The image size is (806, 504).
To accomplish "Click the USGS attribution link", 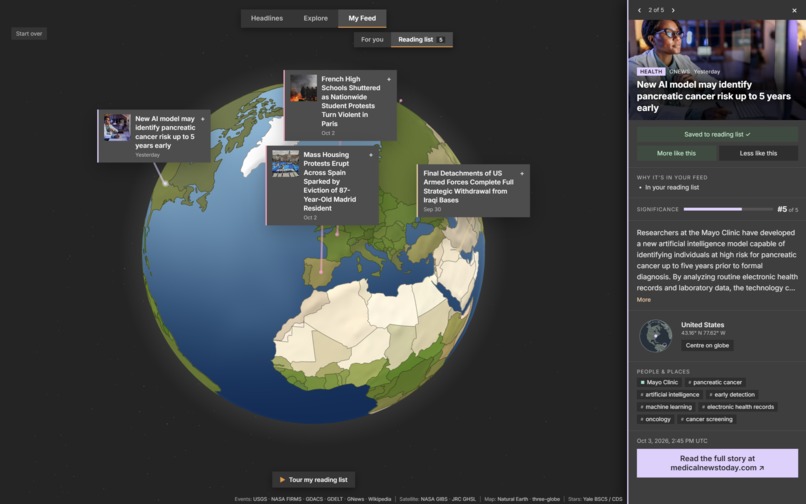I will pos(260,499).
